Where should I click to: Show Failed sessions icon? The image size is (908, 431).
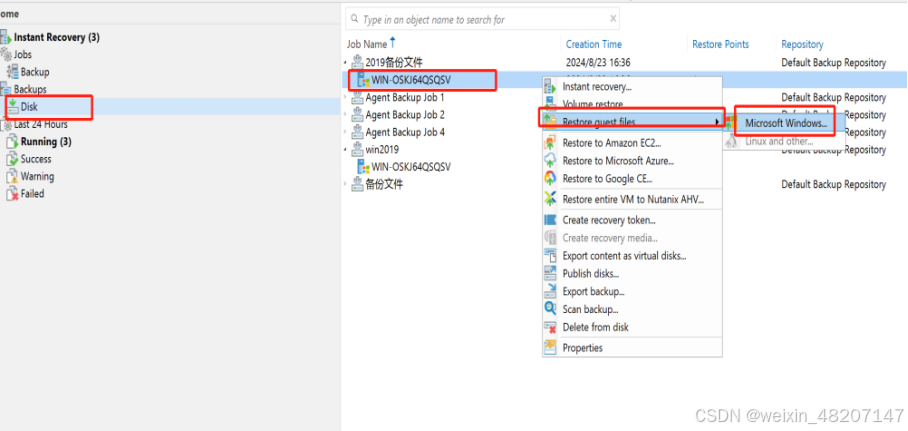[12, 194]
